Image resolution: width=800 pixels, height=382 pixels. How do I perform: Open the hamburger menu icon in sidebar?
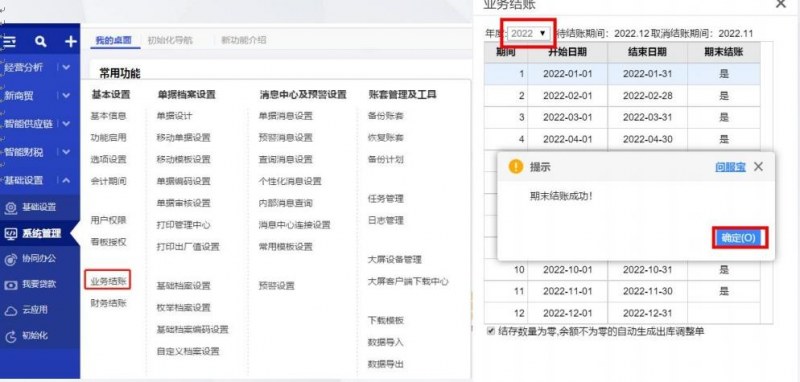(x=9, y=42)
